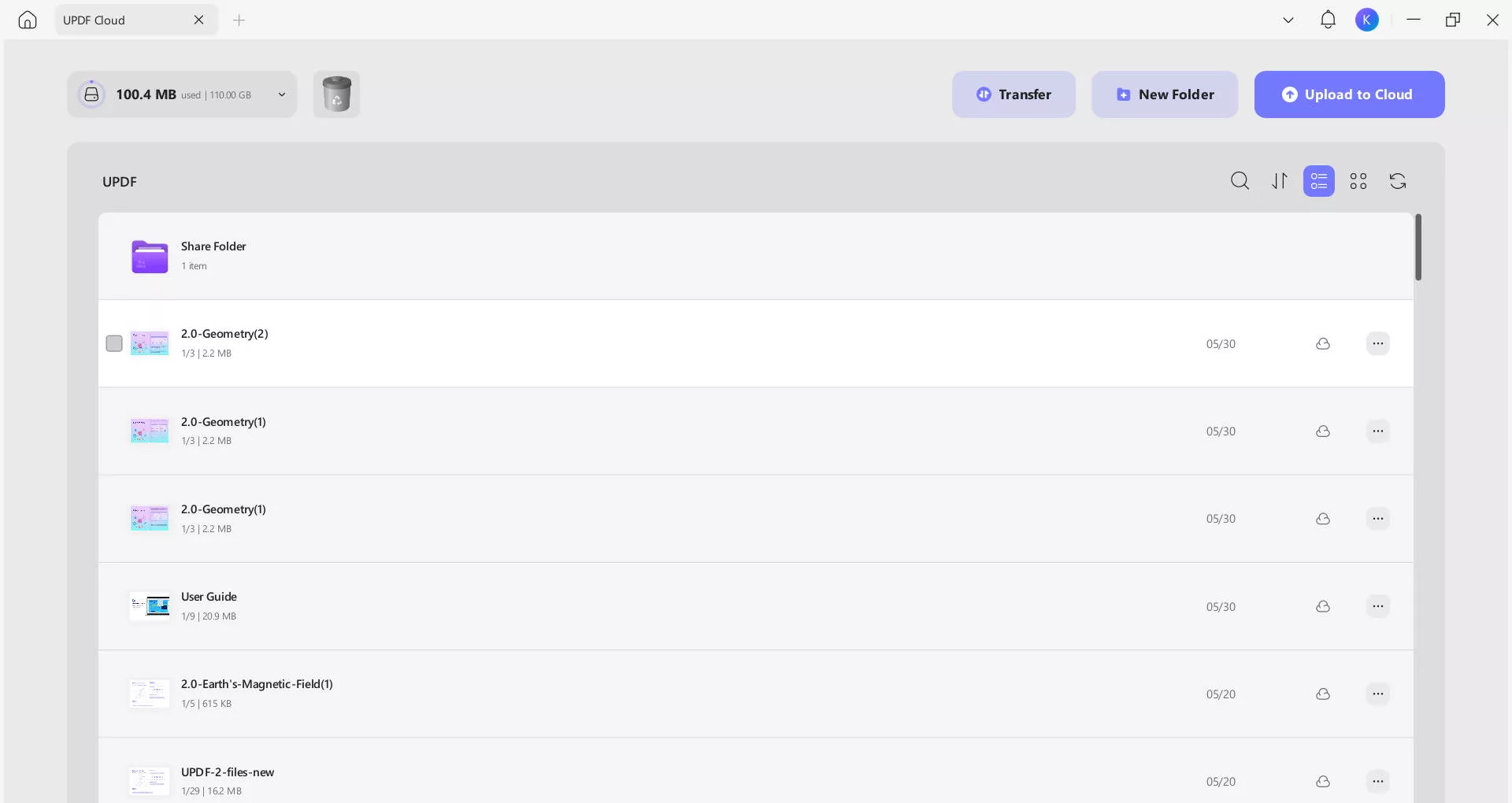Click the search magnifier icon
This screenshot has height=803, width=1512.
tap(1240, 181)
